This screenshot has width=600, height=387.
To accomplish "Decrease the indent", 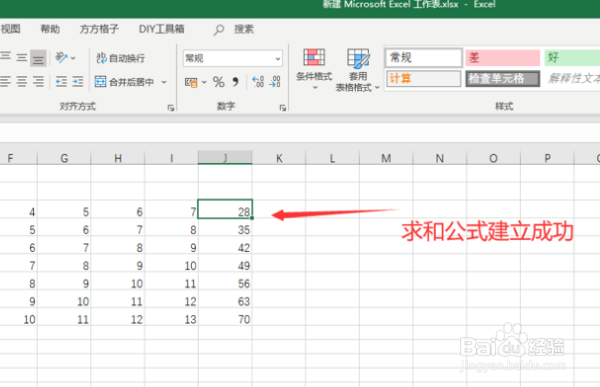I will [61, 82].
